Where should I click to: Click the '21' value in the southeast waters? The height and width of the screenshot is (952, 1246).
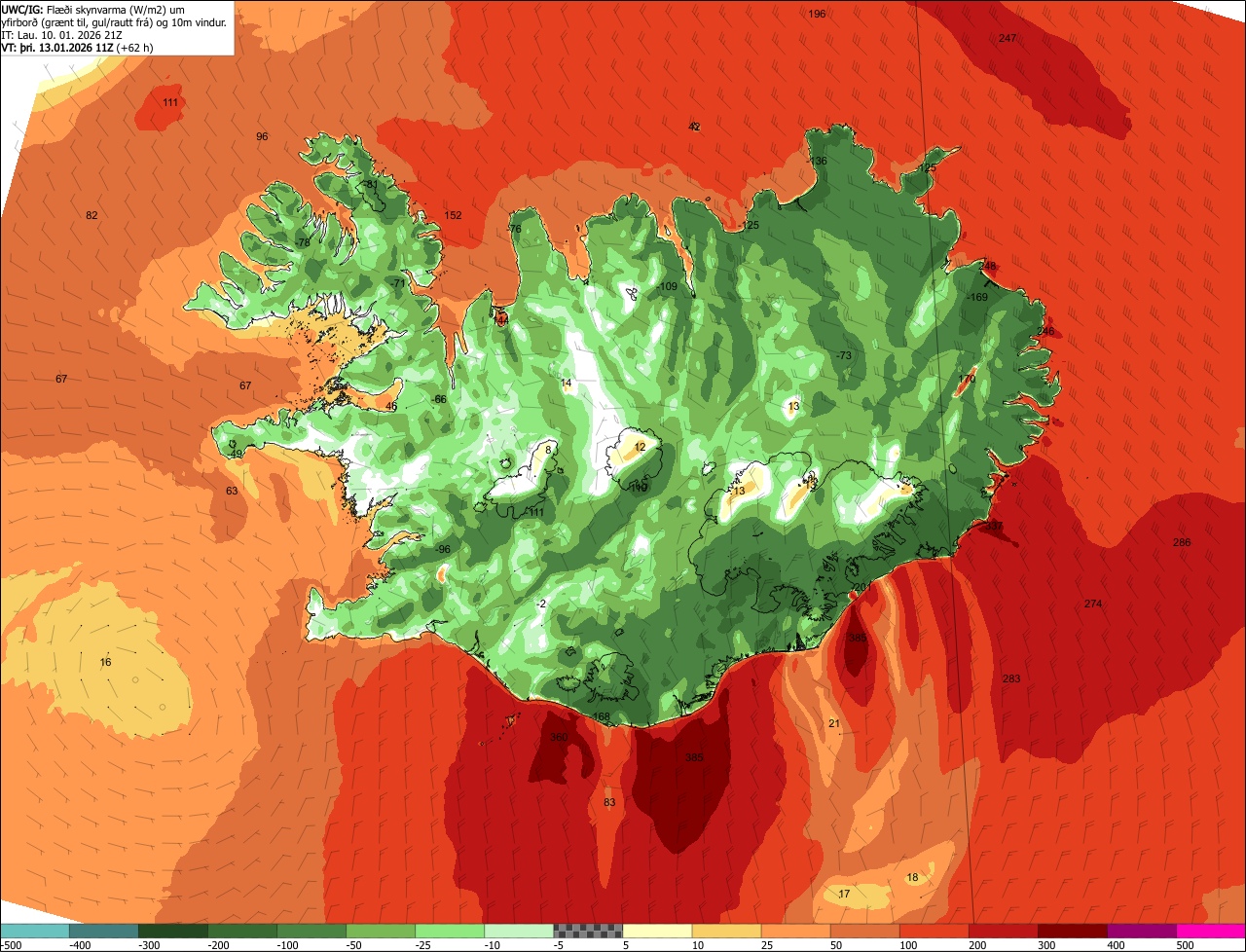pyautogui.click(x=833, y=723)
